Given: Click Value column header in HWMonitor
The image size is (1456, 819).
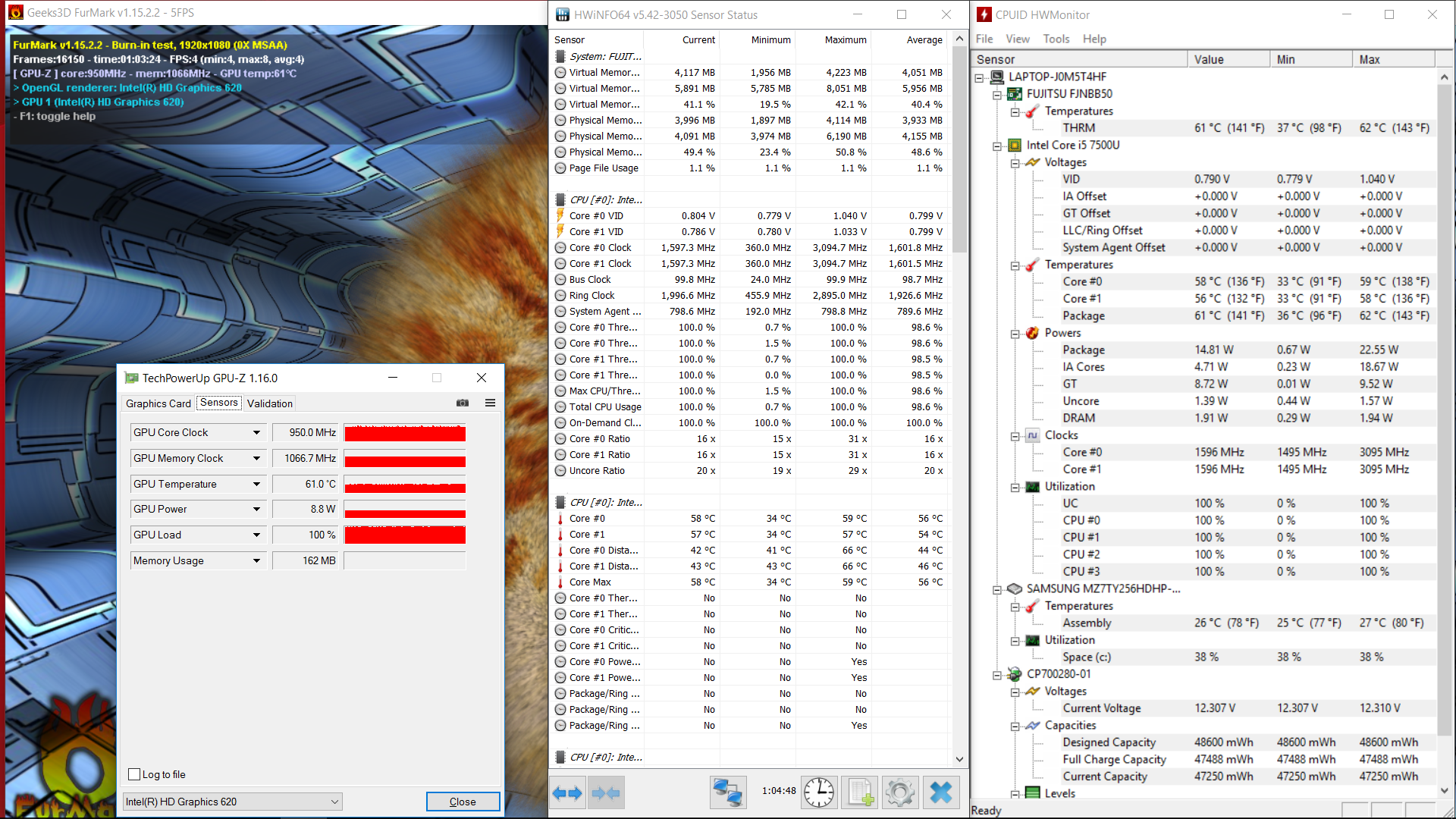Looking at the screenshot, I should click(x=1228, y=59).
